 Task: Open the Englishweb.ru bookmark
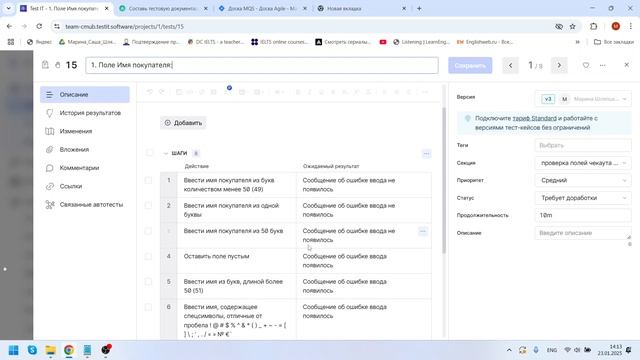pos(485,42)
